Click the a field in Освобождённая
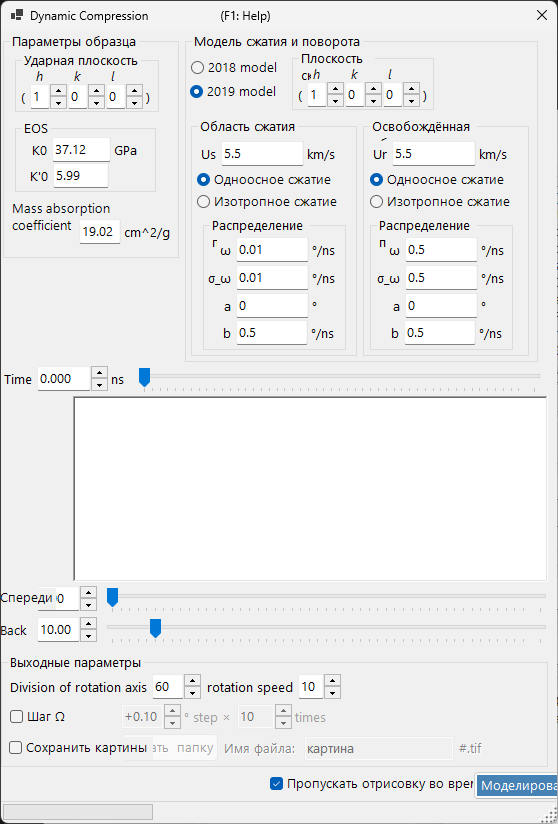 pyautogui.click(x=441, y=306)
